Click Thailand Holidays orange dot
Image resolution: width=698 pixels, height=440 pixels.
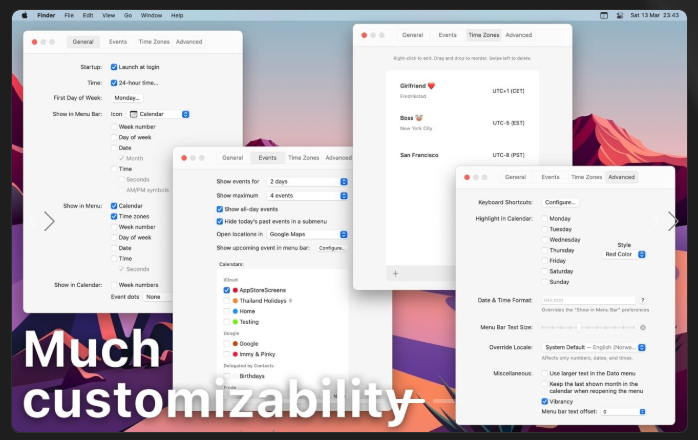point(235,301)
